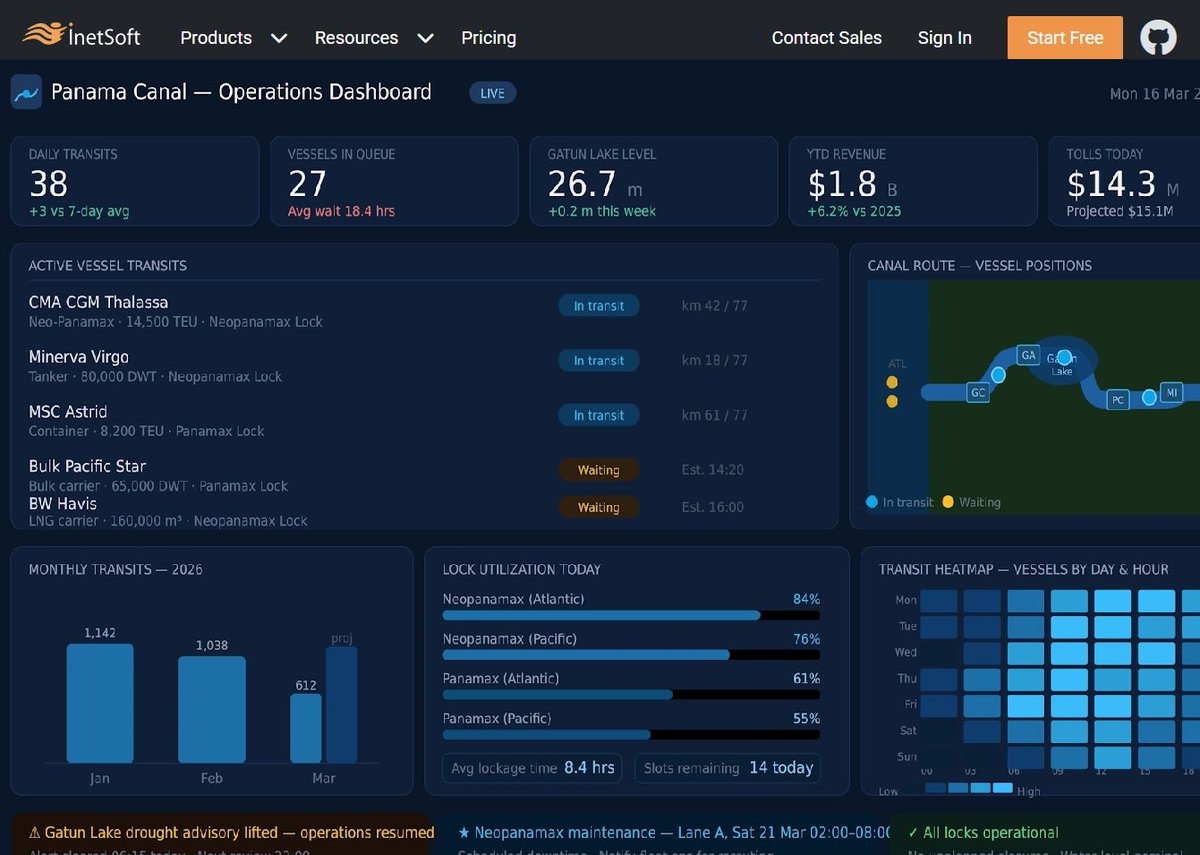Click the Neopanamax (Pacific) utilization bar
The width and height of the screenshot is (1200, 855).
(x=631, y=655)
